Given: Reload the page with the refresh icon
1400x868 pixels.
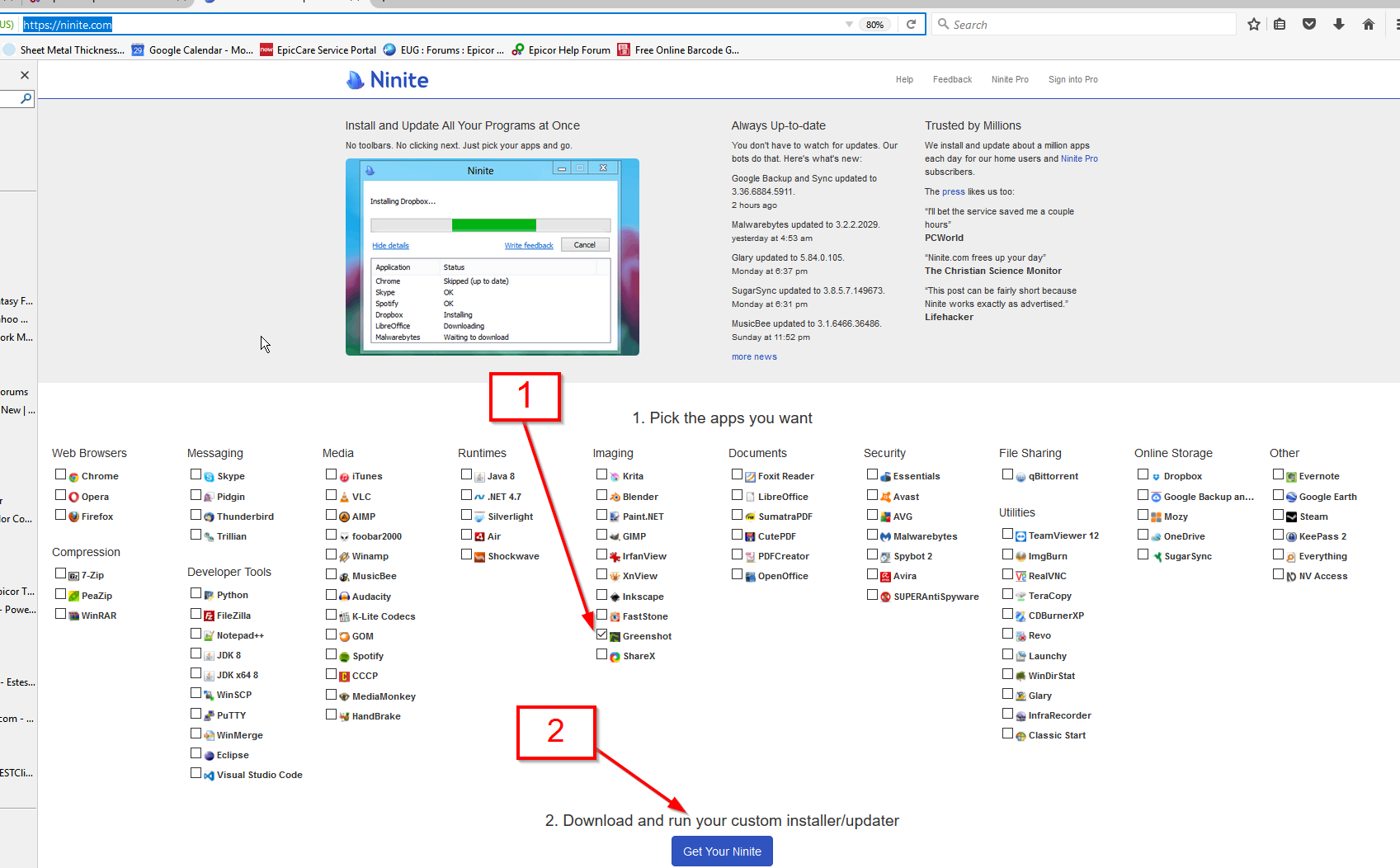Looking at the screenshot, I should [912, 24].
